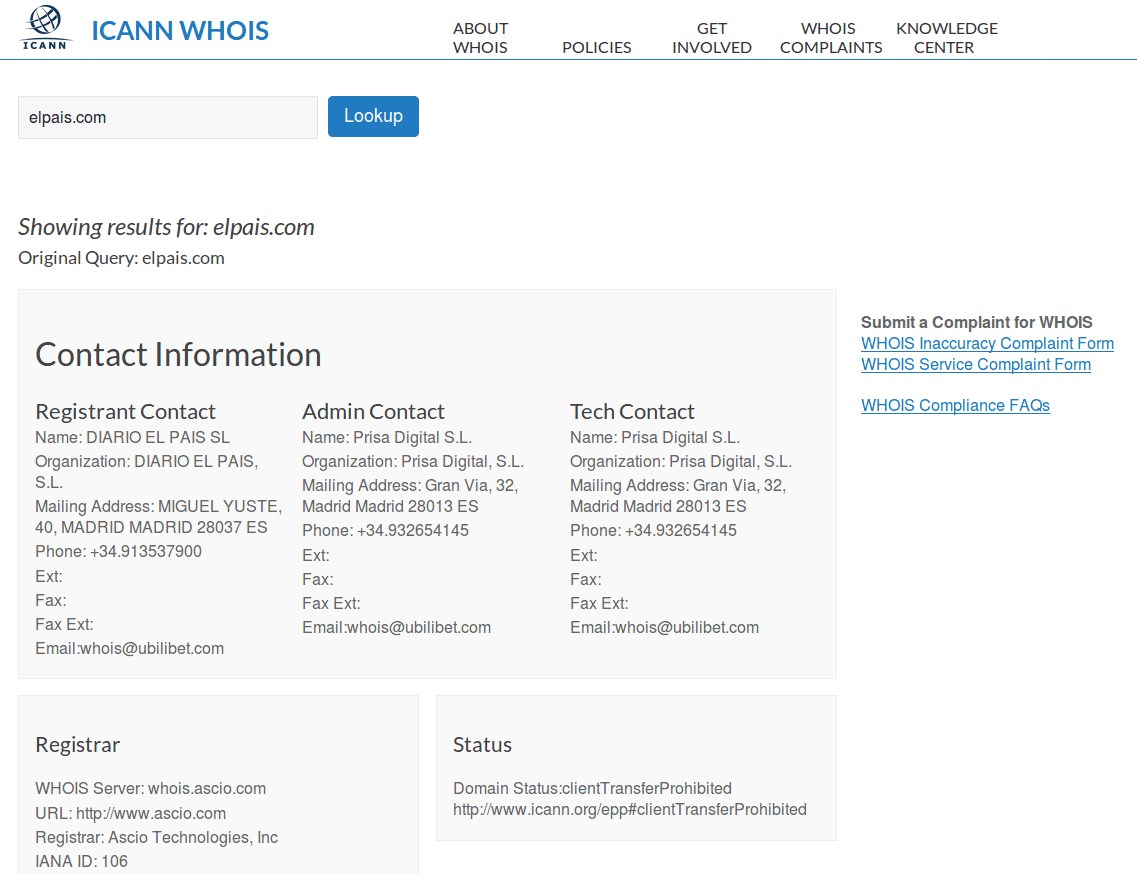Navigate to GET INVOLVED
Viewport: 1137px width, 874px height.
coord(711,38)
